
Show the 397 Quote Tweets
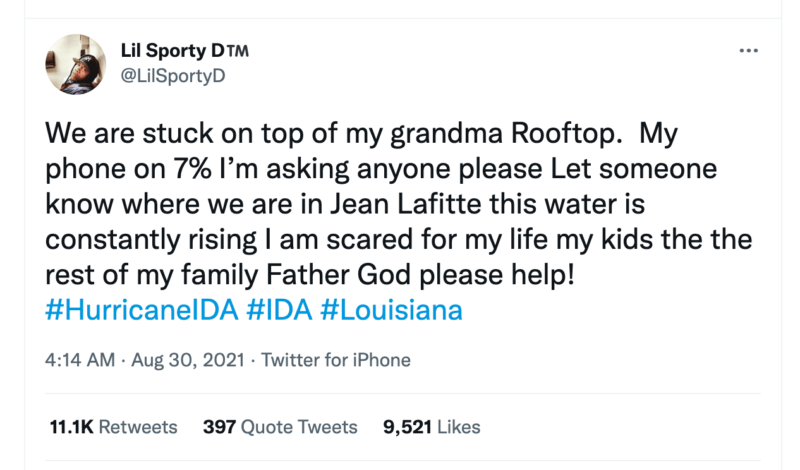tap(280, 427)
